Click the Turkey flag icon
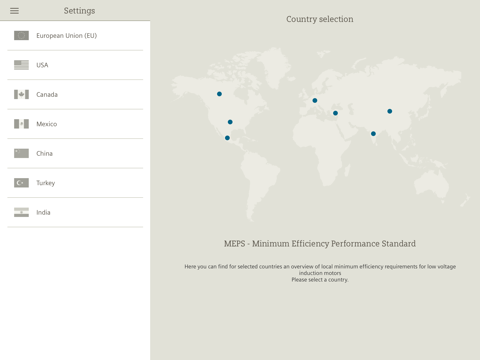Screen dimensions: 480x360 (x=21, y=183)
